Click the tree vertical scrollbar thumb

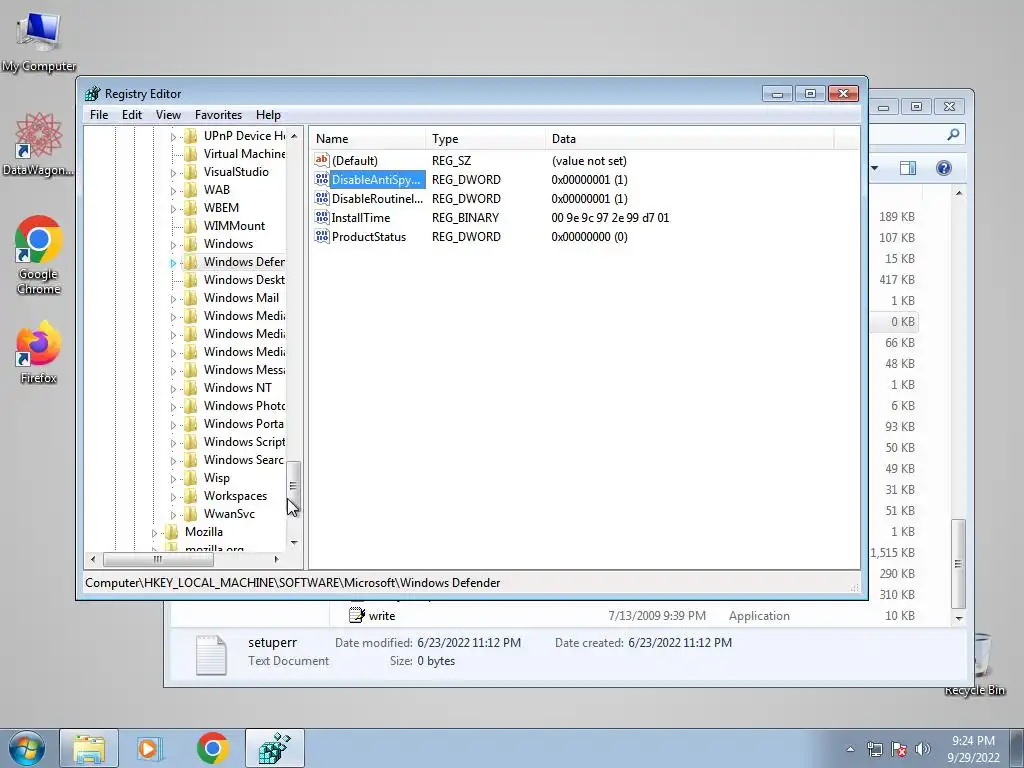(x=294, y=485)
